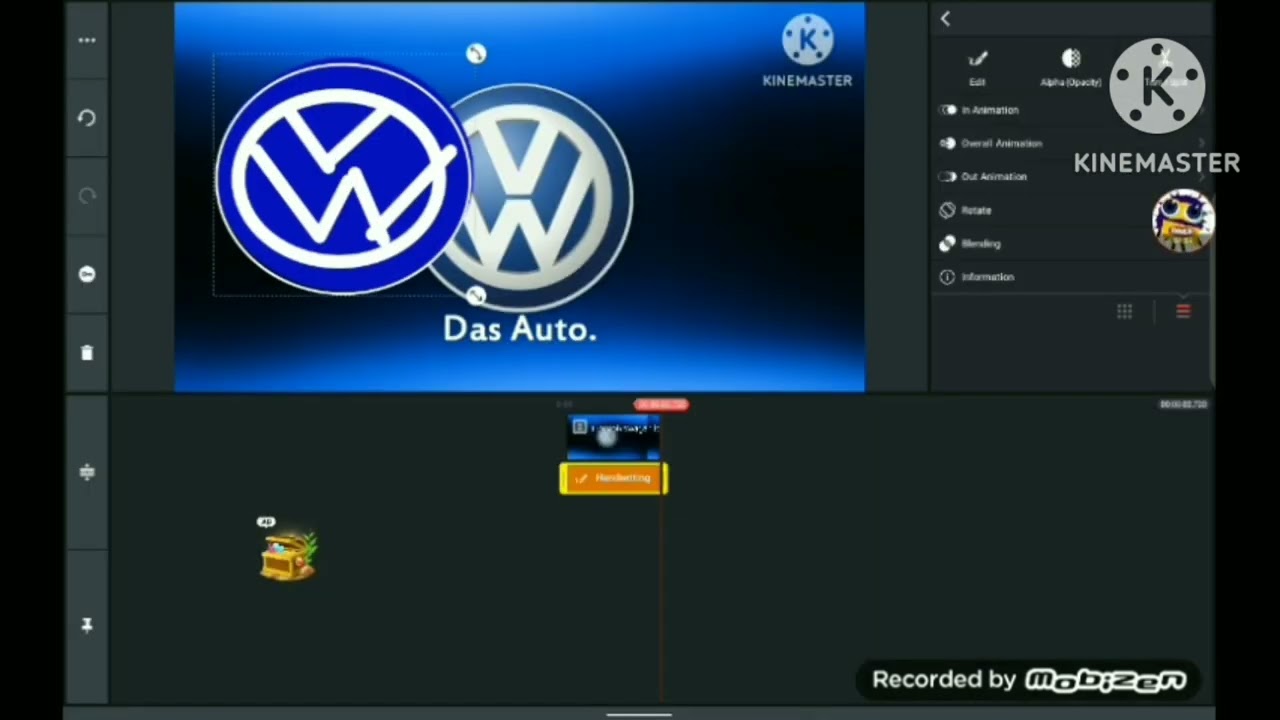Switch options panel to grid view
This screenshot has height=720, width=1280.
click(x=1125, y=312)
